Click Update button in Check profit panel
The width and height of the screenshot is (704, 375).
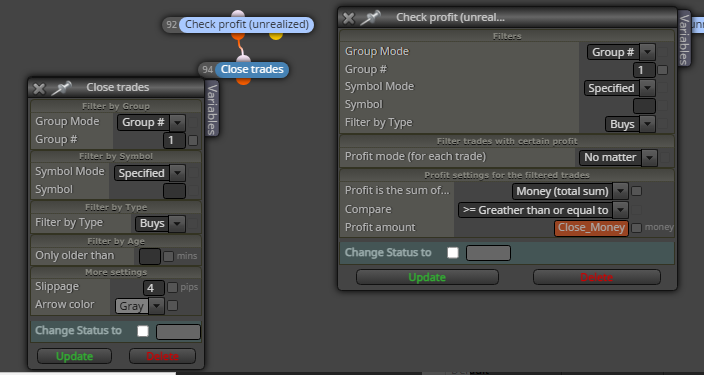(427, 277)
